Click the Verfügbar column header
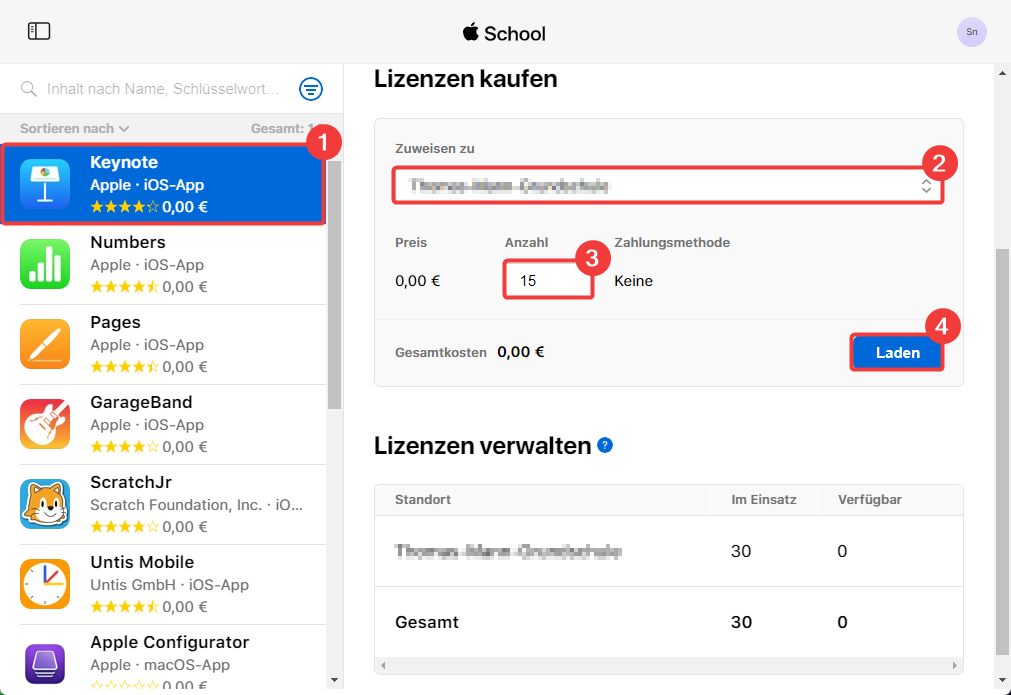Viewport: 1011px width, 695px height. click(870, 500)
